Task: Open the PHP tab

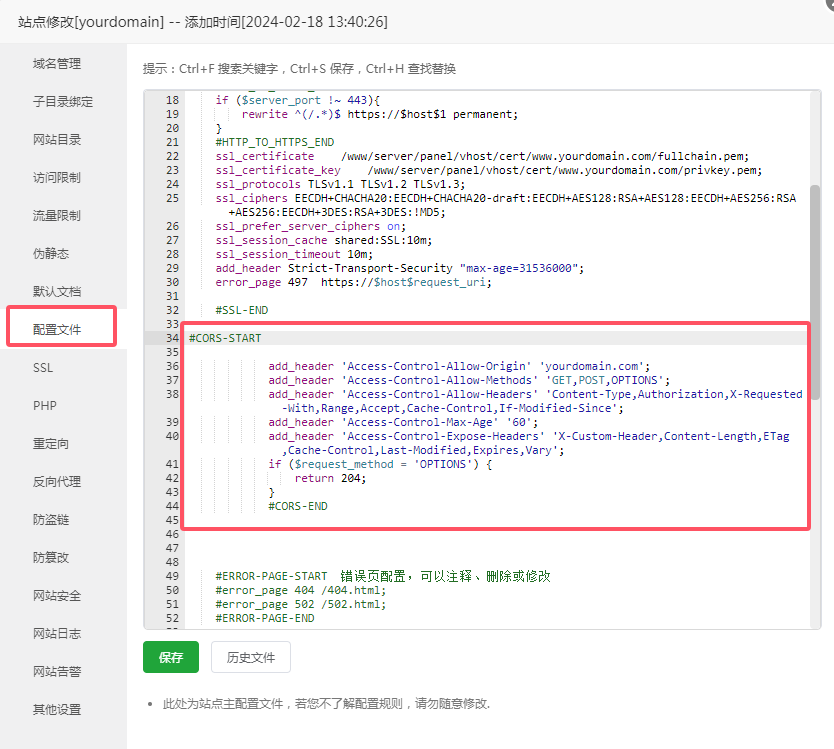Action: point(45,406)
